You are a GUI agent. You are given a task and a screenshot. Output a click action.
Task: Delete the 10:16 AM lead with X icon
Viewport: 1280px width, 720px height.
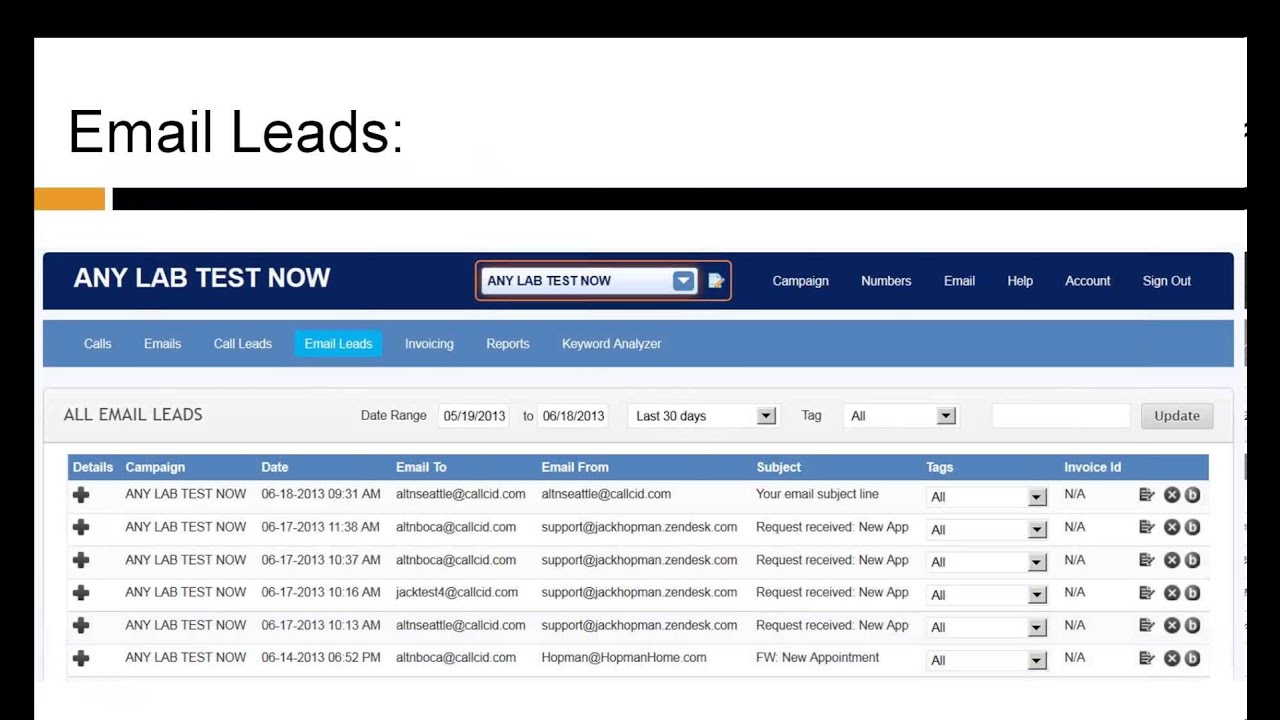coord(1172,592)
